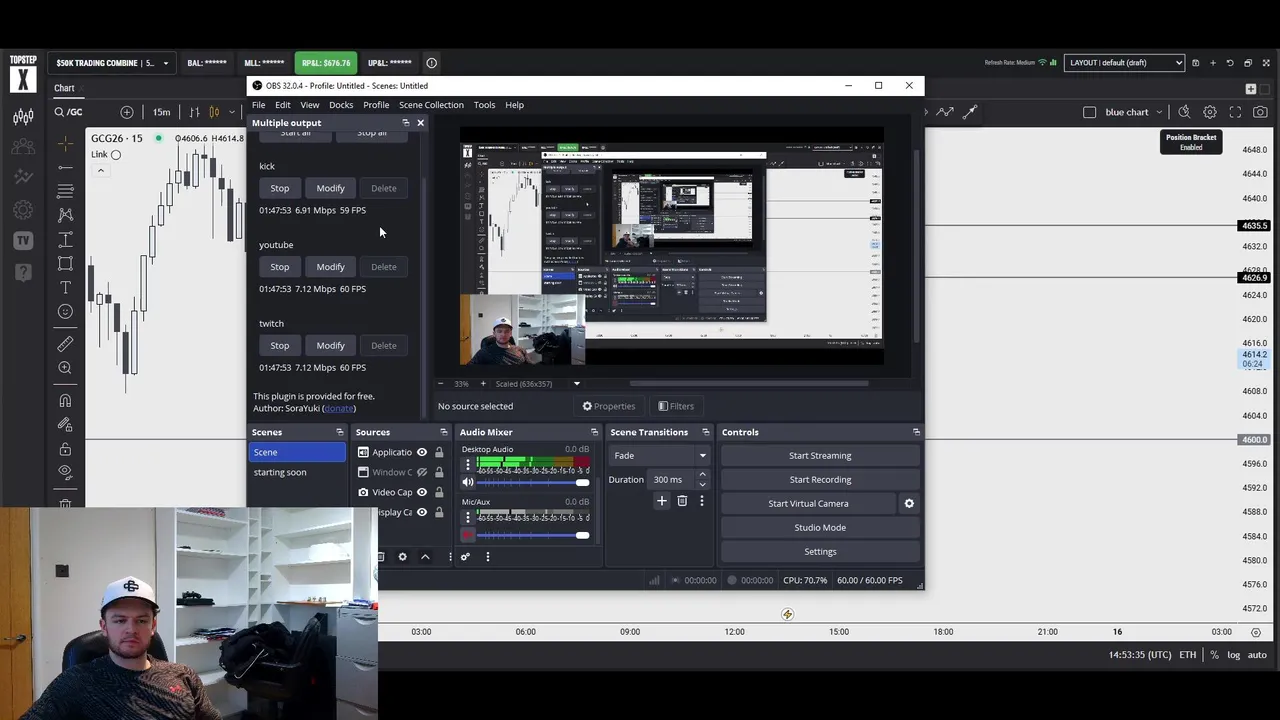Open the OBS File menu
Image resolution: width=1280 pixels, height=720 pixels.
(x=258, y=105)
